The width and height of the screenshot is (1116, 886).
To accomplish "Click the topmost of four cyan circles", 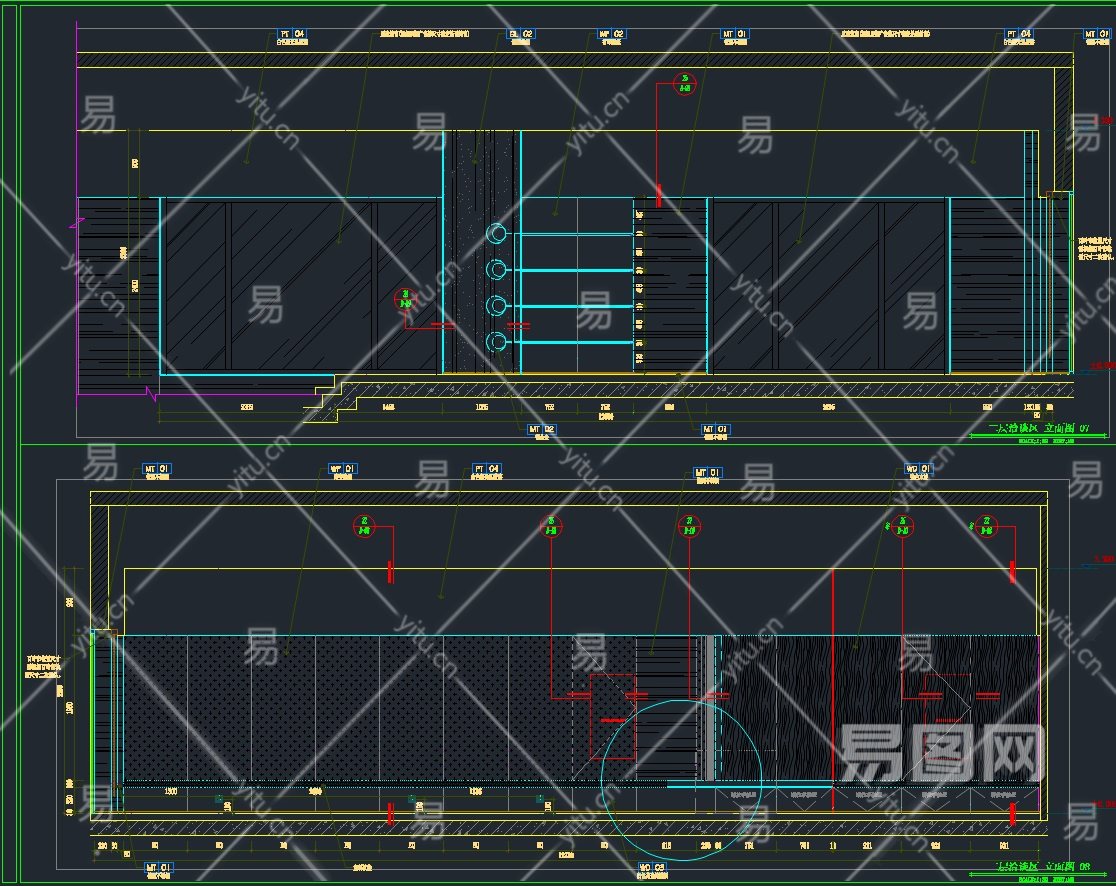I will (497, 234).
